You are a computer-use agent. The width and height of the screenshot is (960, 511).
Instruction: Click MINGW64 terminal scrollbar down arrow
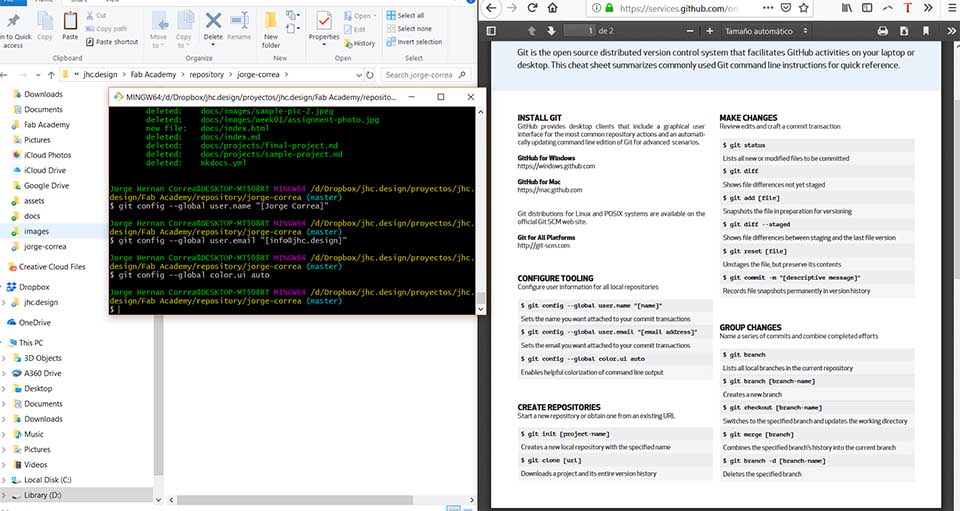click(x=481, y=310)
